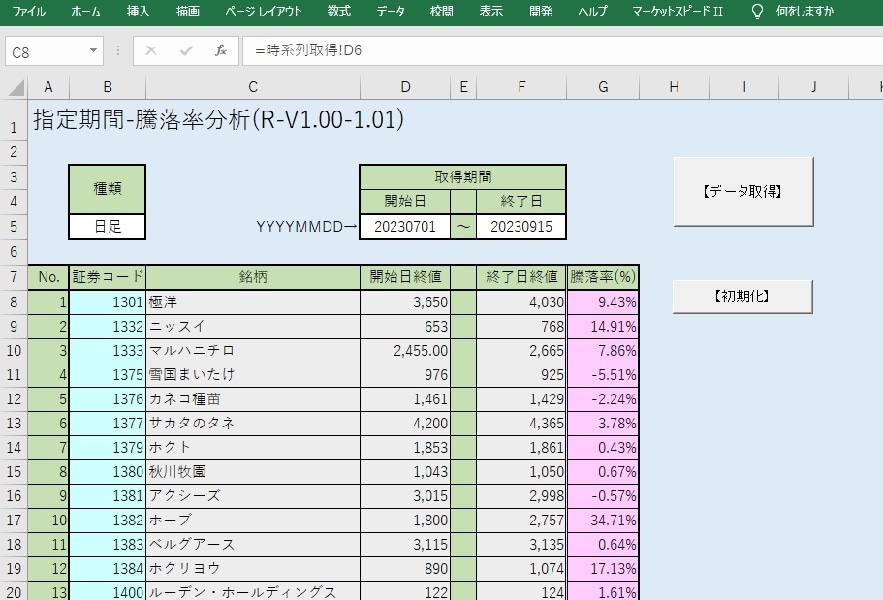Screen dimensions: 883x600
Task: Switch to ページレイアウト tab
Action: [x=263, y=11]
